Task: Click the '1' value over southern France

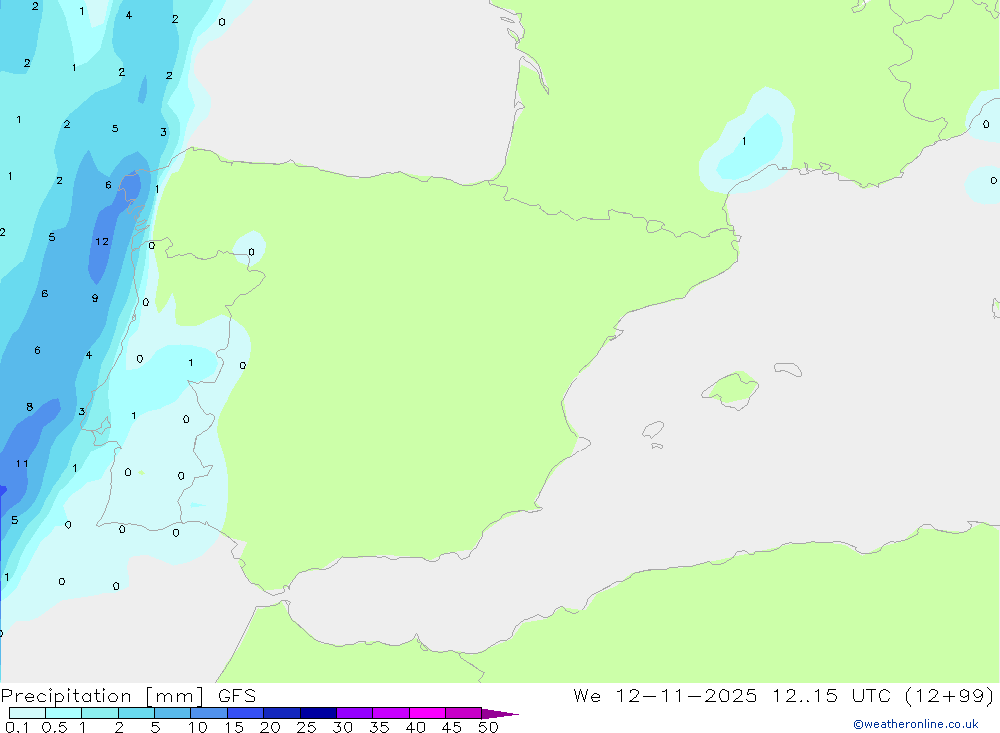Action: pyautogui.click(x=744, y=141)
